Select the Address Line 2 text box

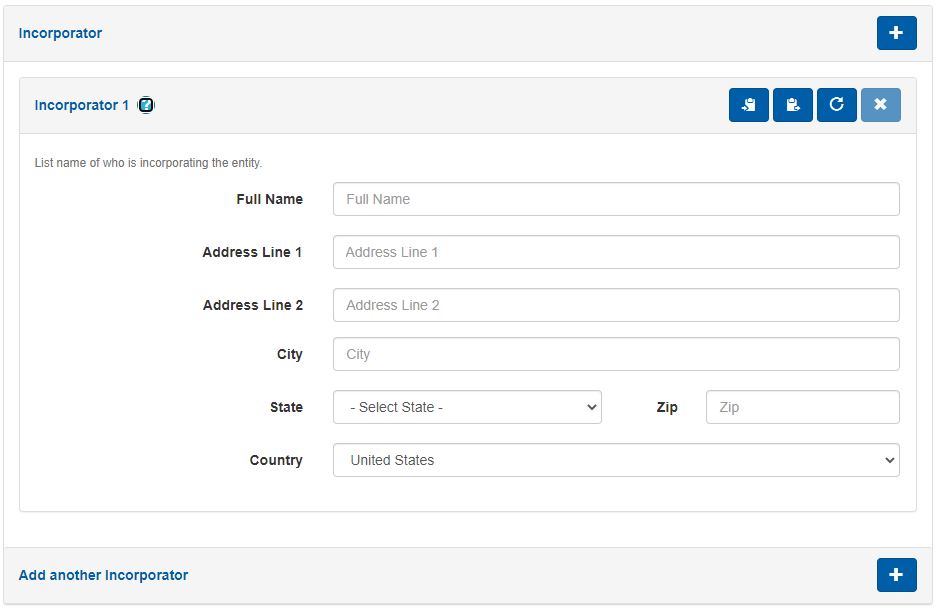point(615,305)
